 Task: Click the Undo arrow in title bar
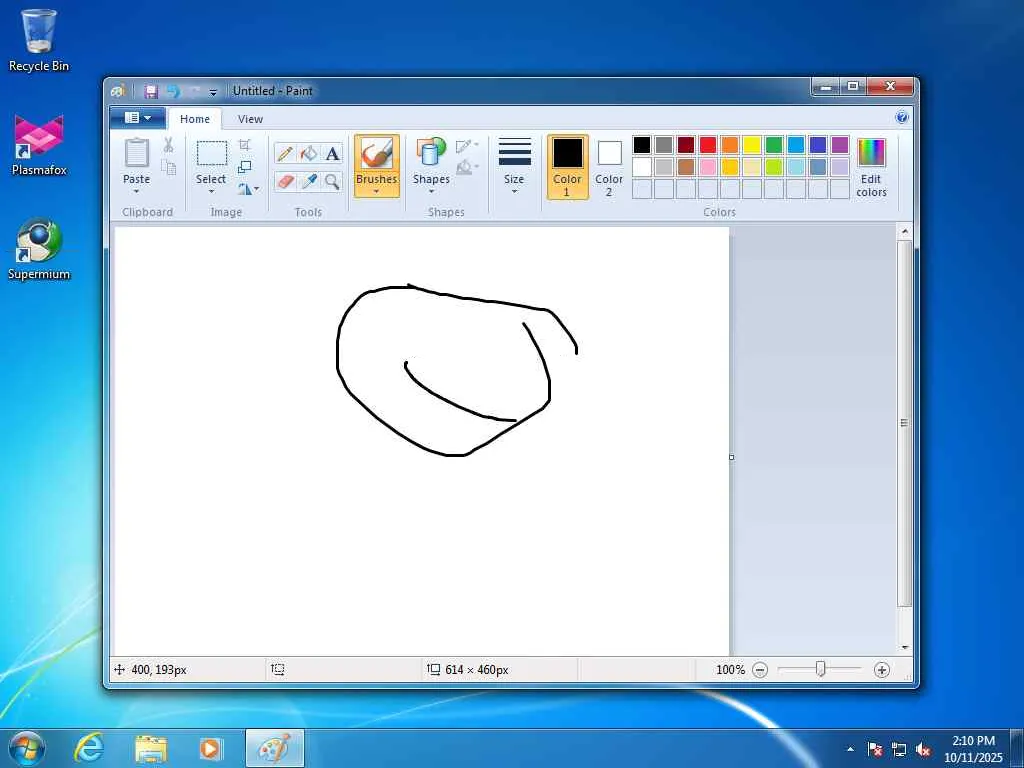coord(172,91)
